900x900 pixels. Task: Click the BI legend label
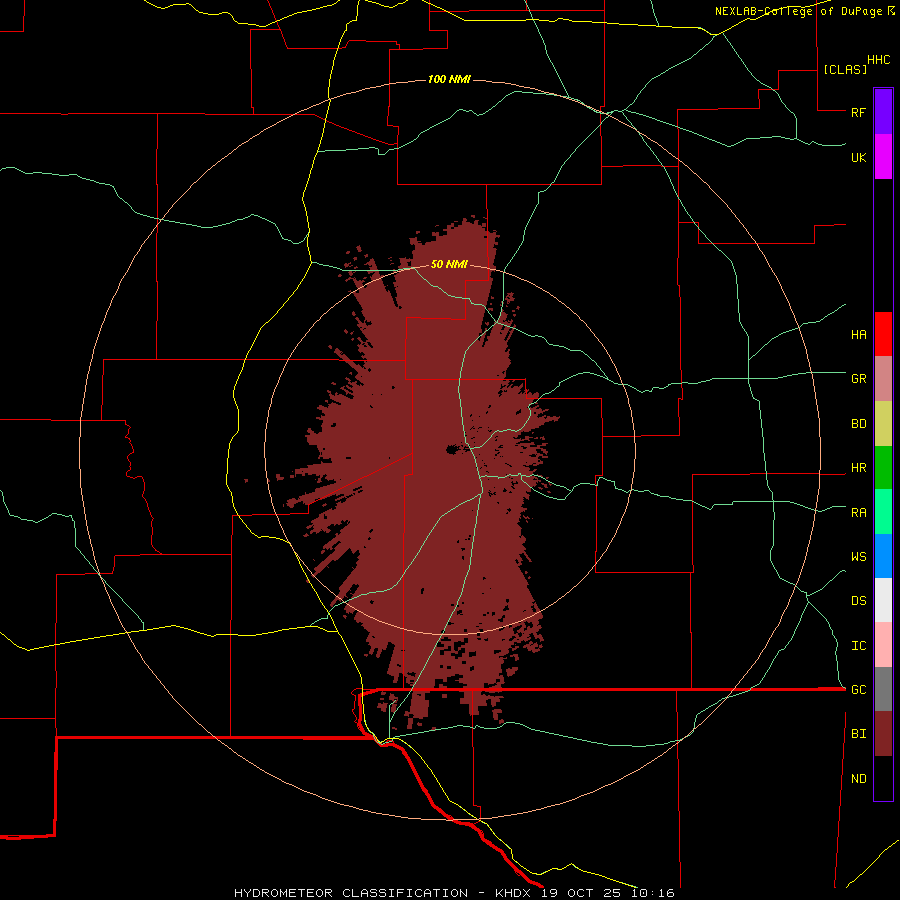(x=858, y=734)
